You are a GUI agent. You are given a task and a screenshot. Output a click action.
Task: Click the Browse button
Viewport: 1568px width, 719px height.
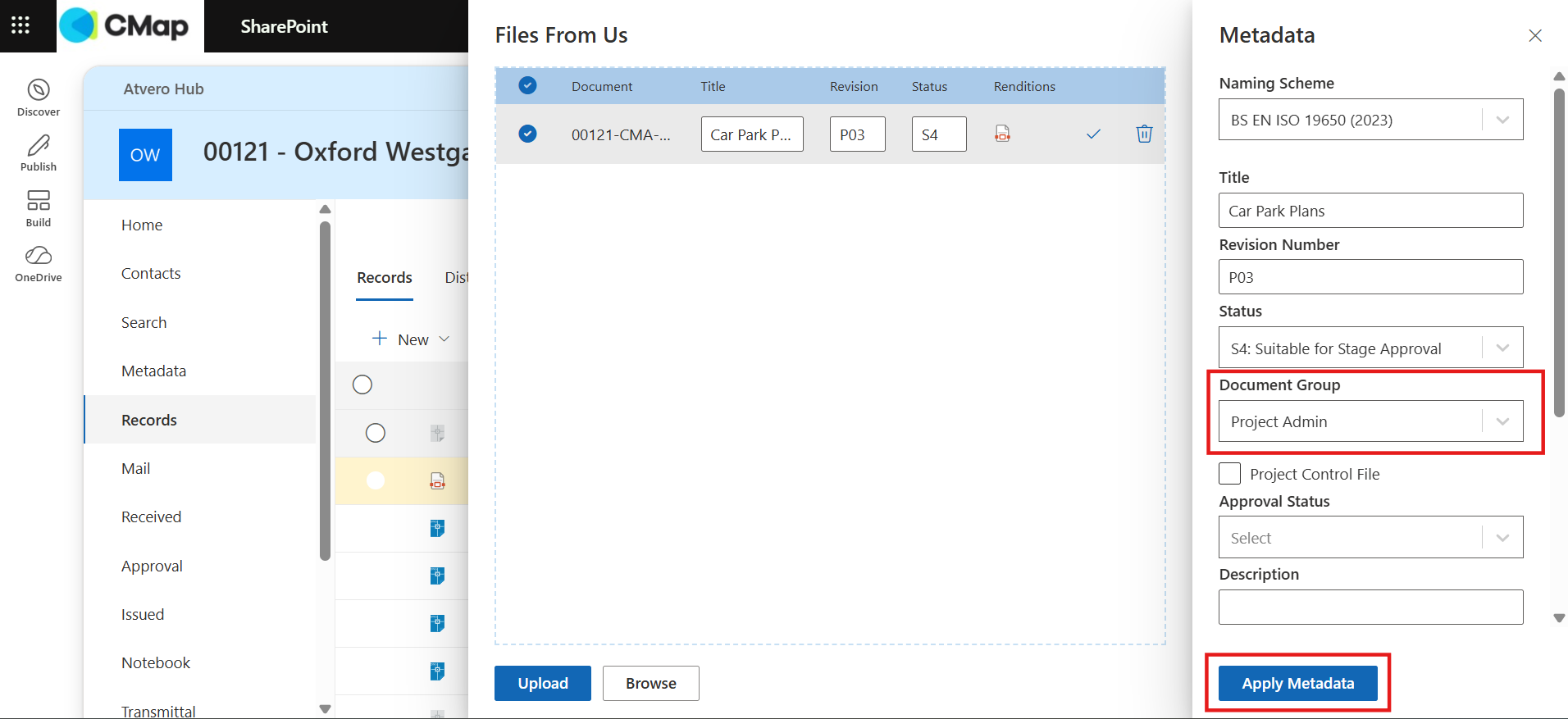(x=651, y=683)
